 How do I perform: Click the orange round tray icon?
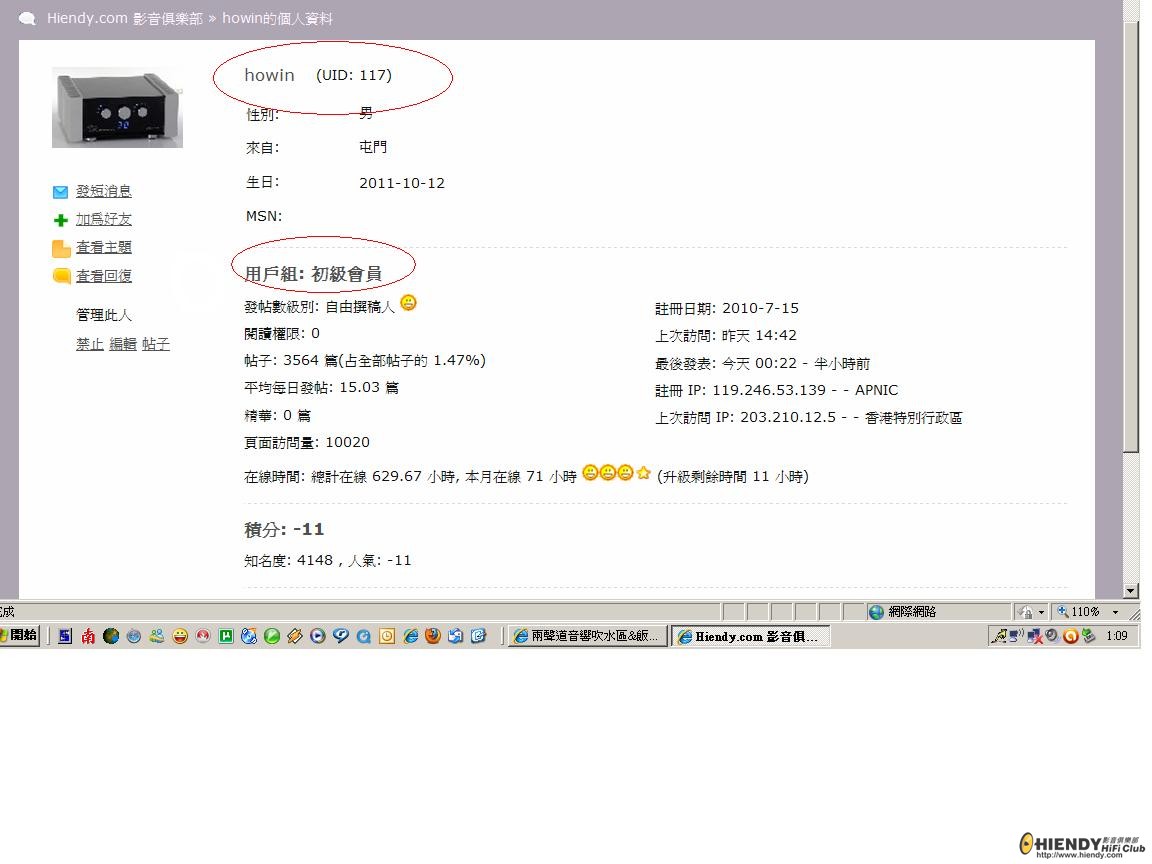1071,636
